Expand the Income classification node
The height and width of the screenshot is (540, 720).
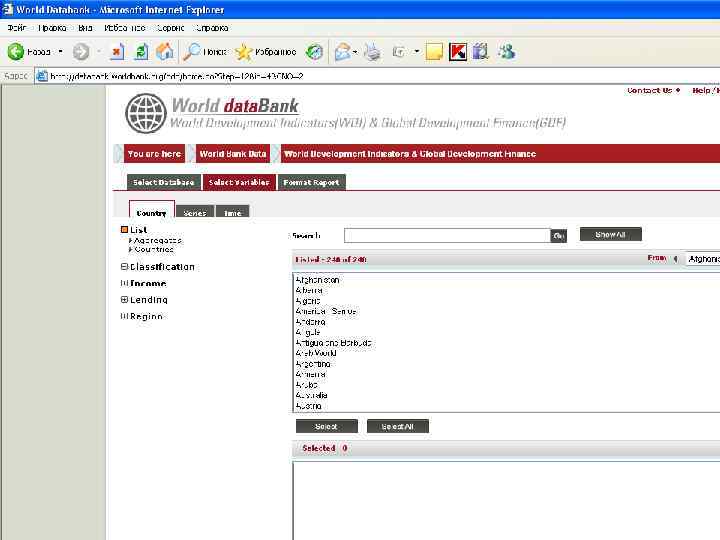[x=124, y=283]
